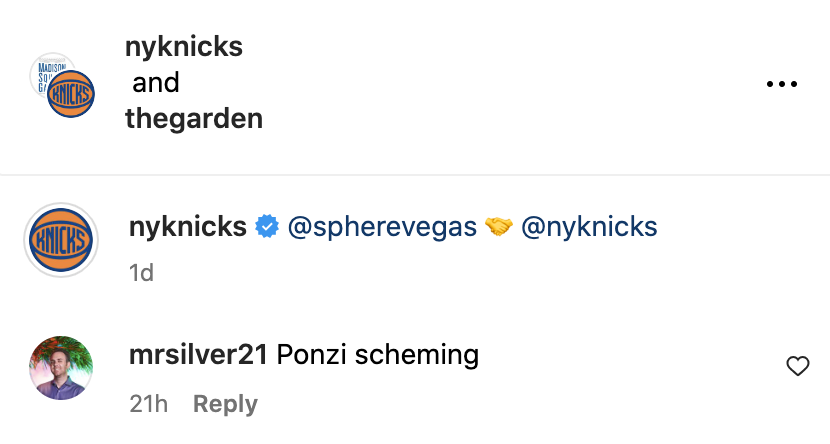Click the 21h comment timestamp
Viewport: 830px width, 444px height.
149,404
